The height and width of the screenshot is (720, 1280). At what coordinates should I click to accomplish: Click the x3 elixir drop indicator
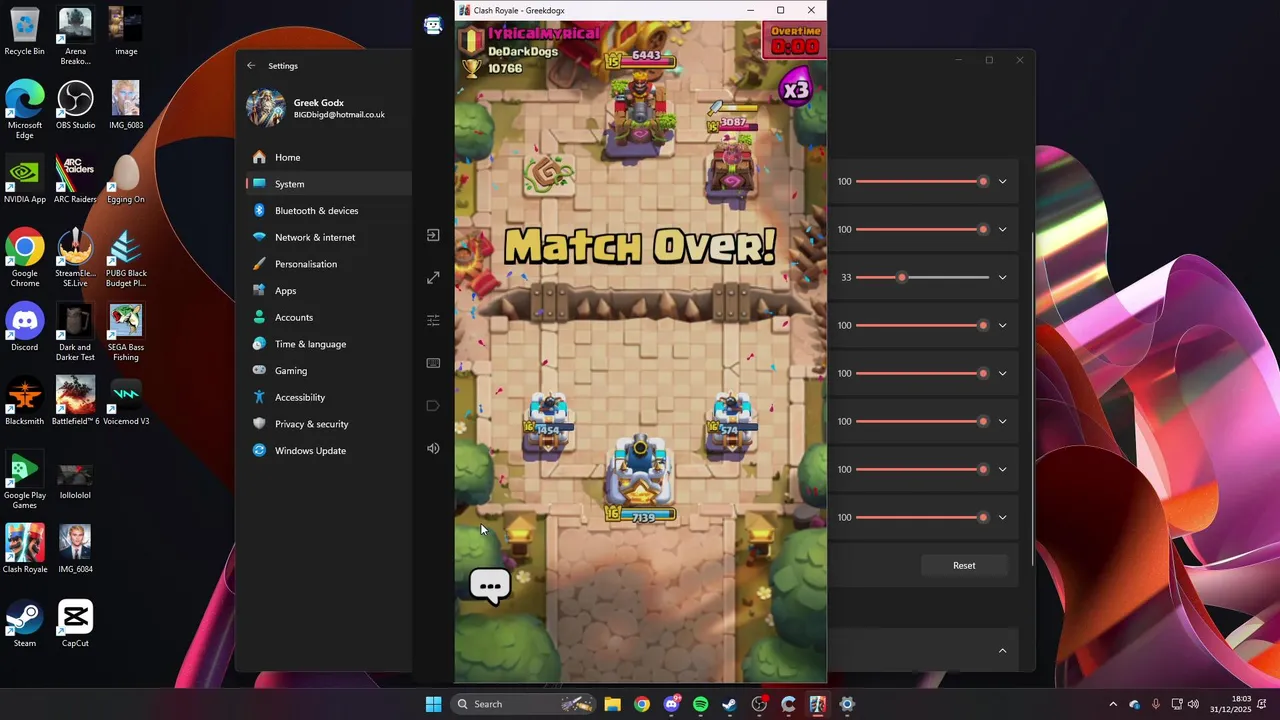(x=794, y=88)
